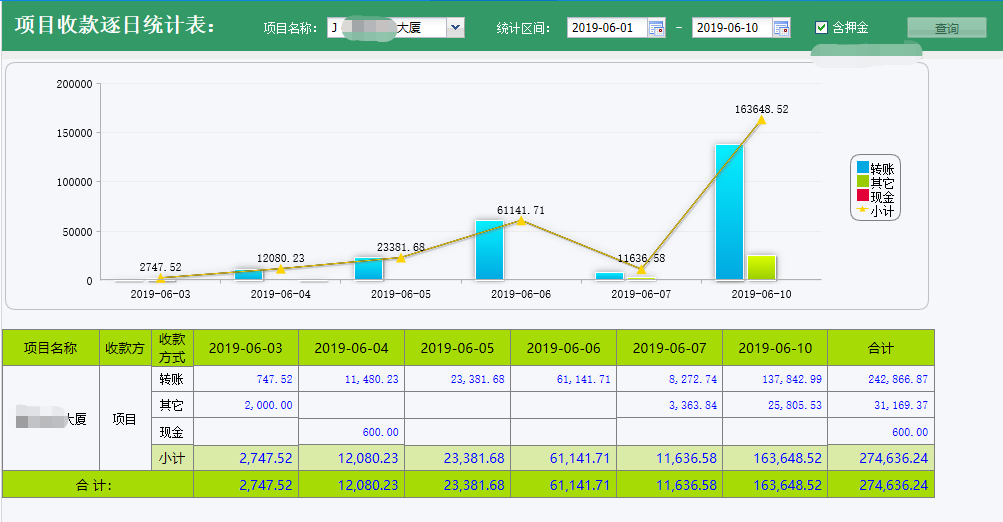Image resolution: width=1003 pixels, height=522 pixels.
Task: Toggle the 含押金 checkbox
Action: point(822,28)
